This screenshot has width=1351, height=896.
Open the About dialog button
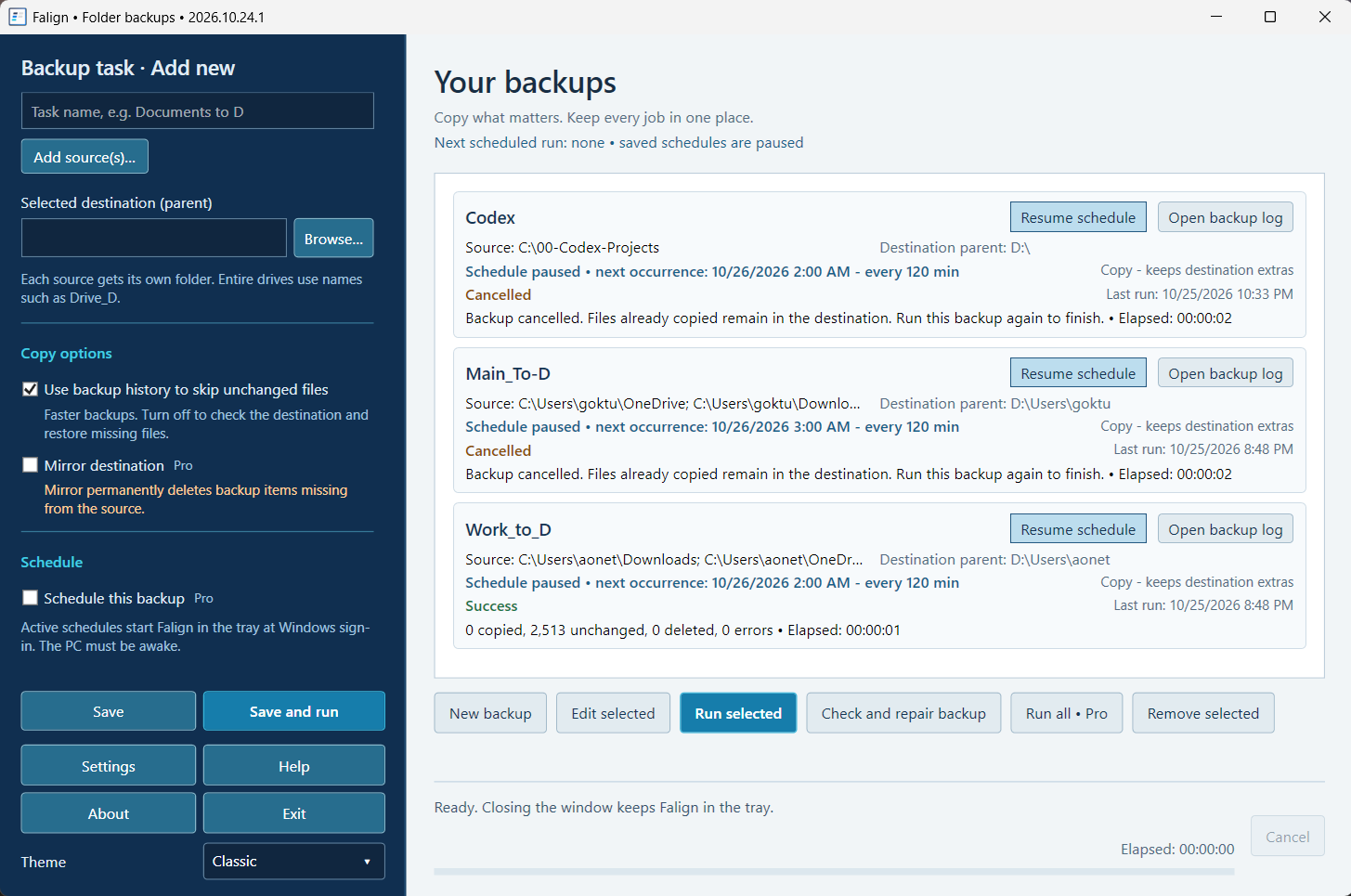click(109, 813)
